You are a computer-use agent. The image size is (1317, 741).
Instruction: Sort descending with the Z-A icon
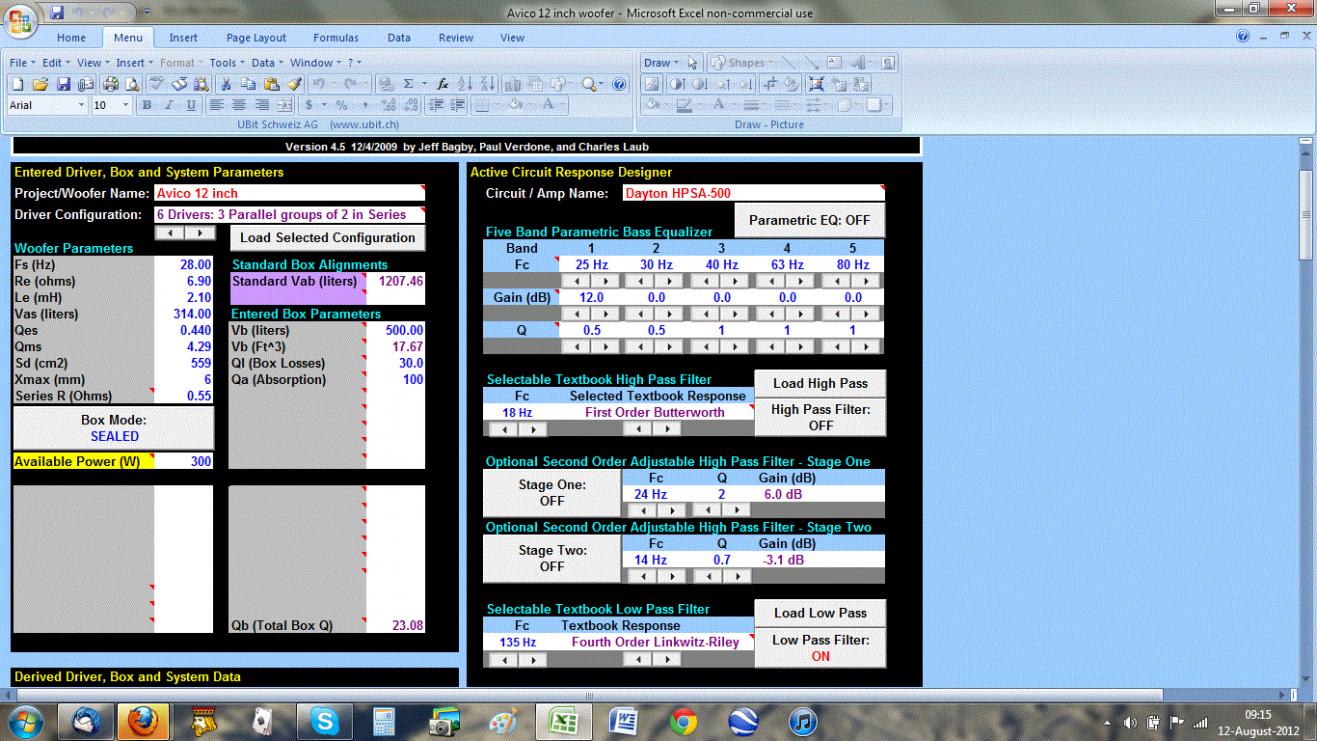[x=487, y=84]
